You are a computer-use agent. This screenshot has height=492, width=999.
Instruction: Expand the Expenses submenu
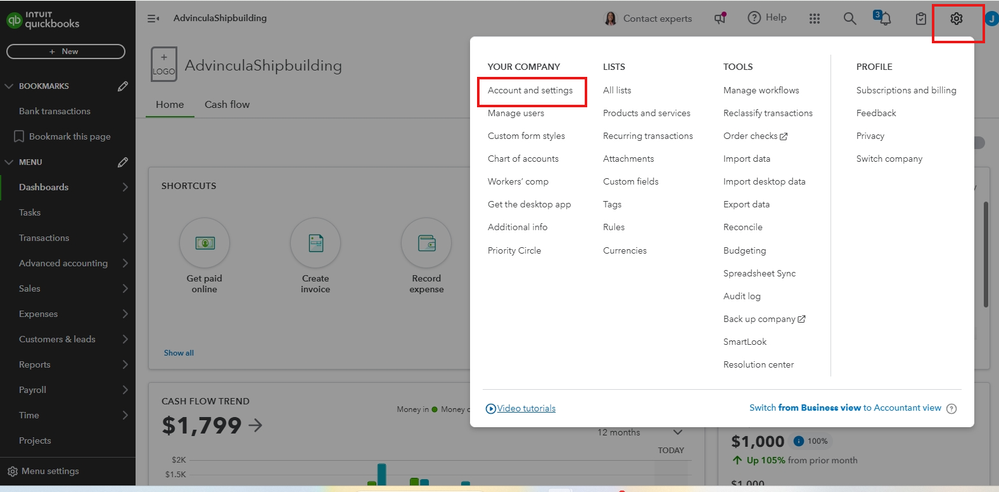coord(125,314)
